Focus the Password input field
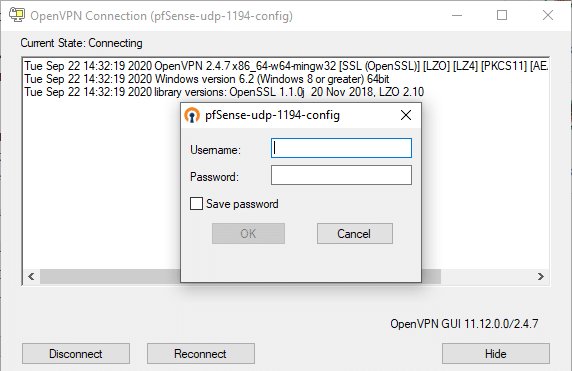Viewport: 572px width, 371px height. [341, 175]
